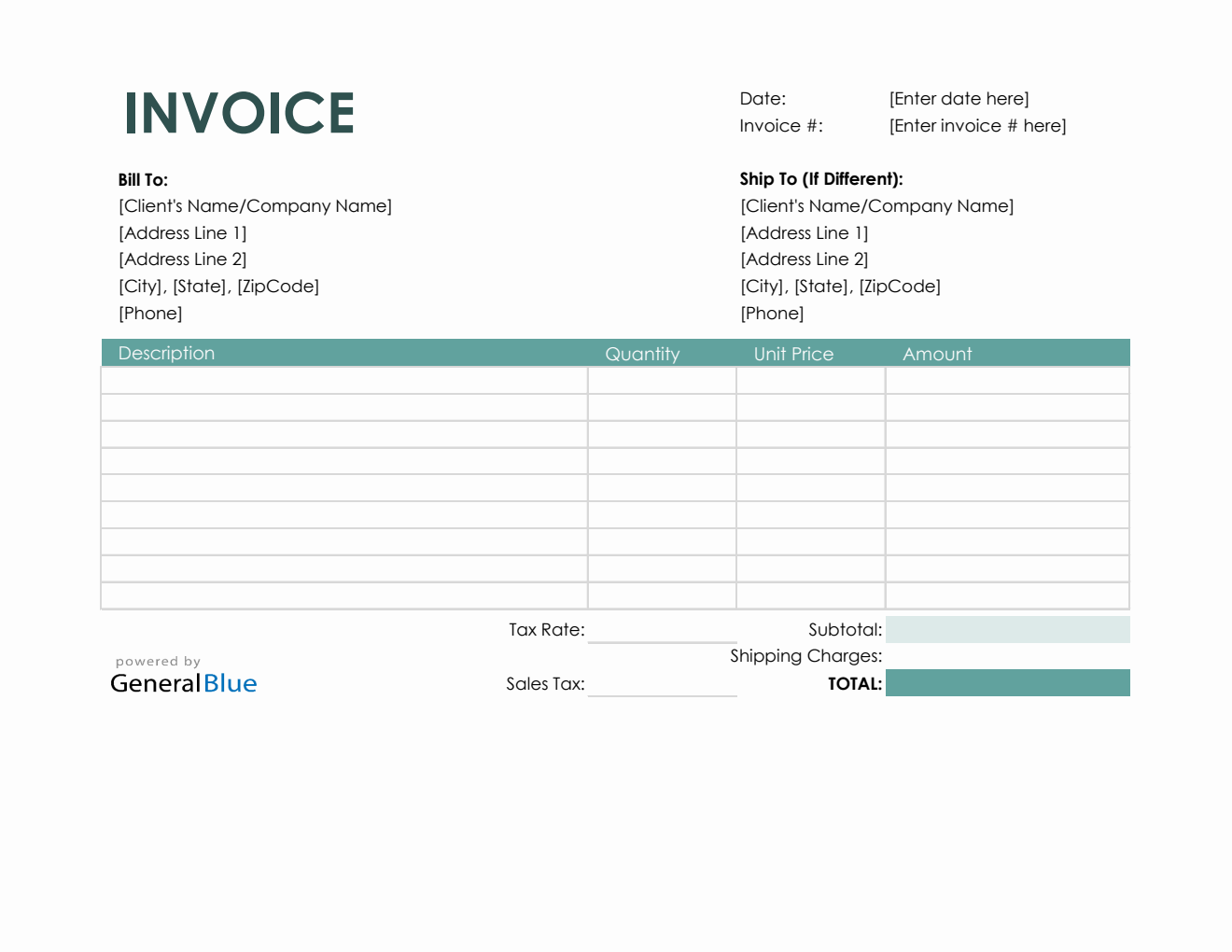The image size is (1232, 952).
Task: Select the [Enter invoice # here] placeholder
Action: click(977, 125)
